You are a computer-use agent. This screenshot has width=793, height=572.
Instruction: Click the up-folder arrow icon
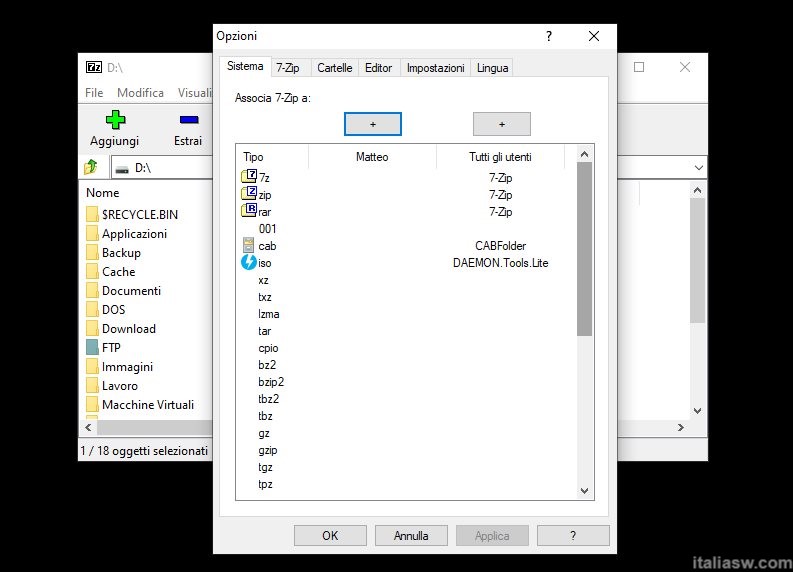(91, 167)
